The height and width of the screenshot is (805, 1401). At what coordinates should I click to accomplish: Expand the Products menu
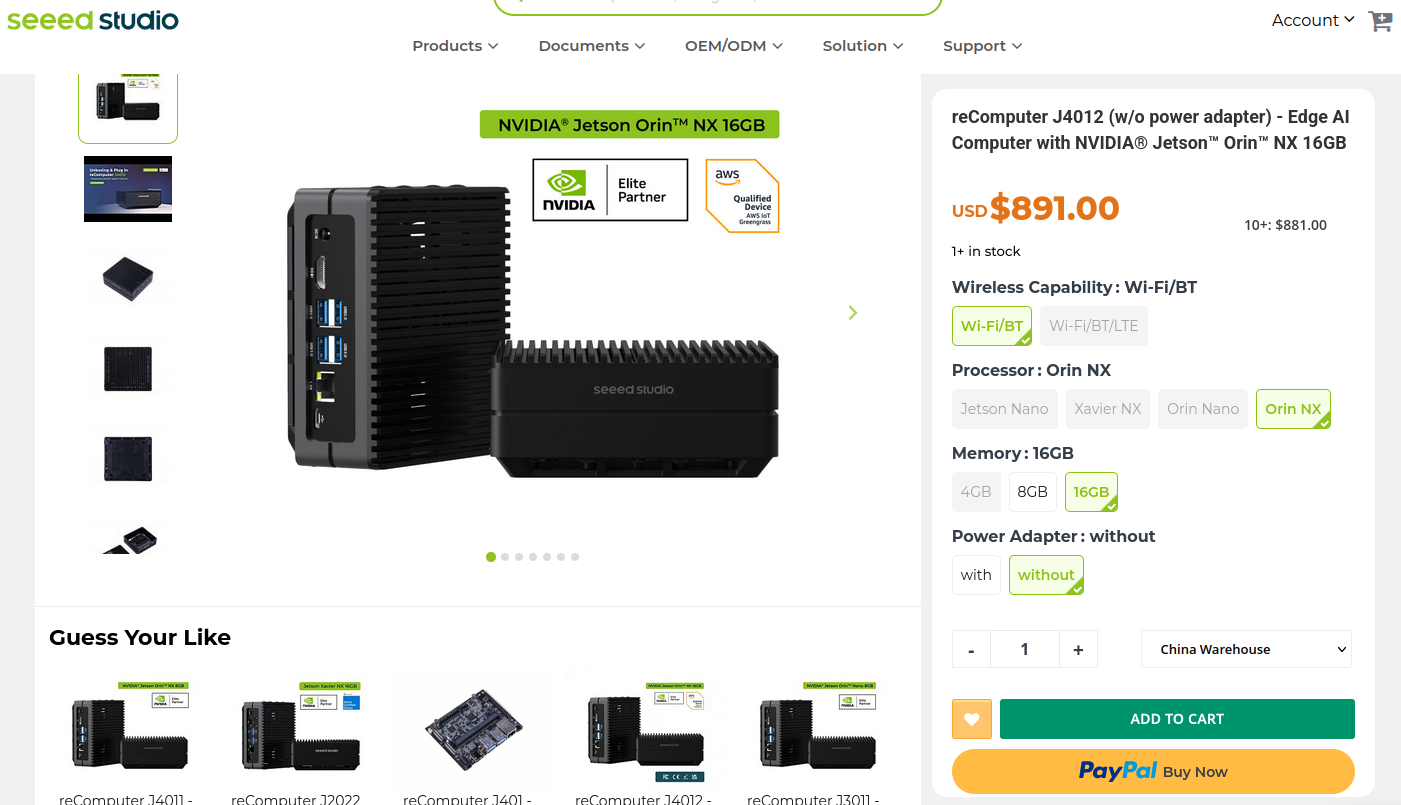click(x=455, y=46)
